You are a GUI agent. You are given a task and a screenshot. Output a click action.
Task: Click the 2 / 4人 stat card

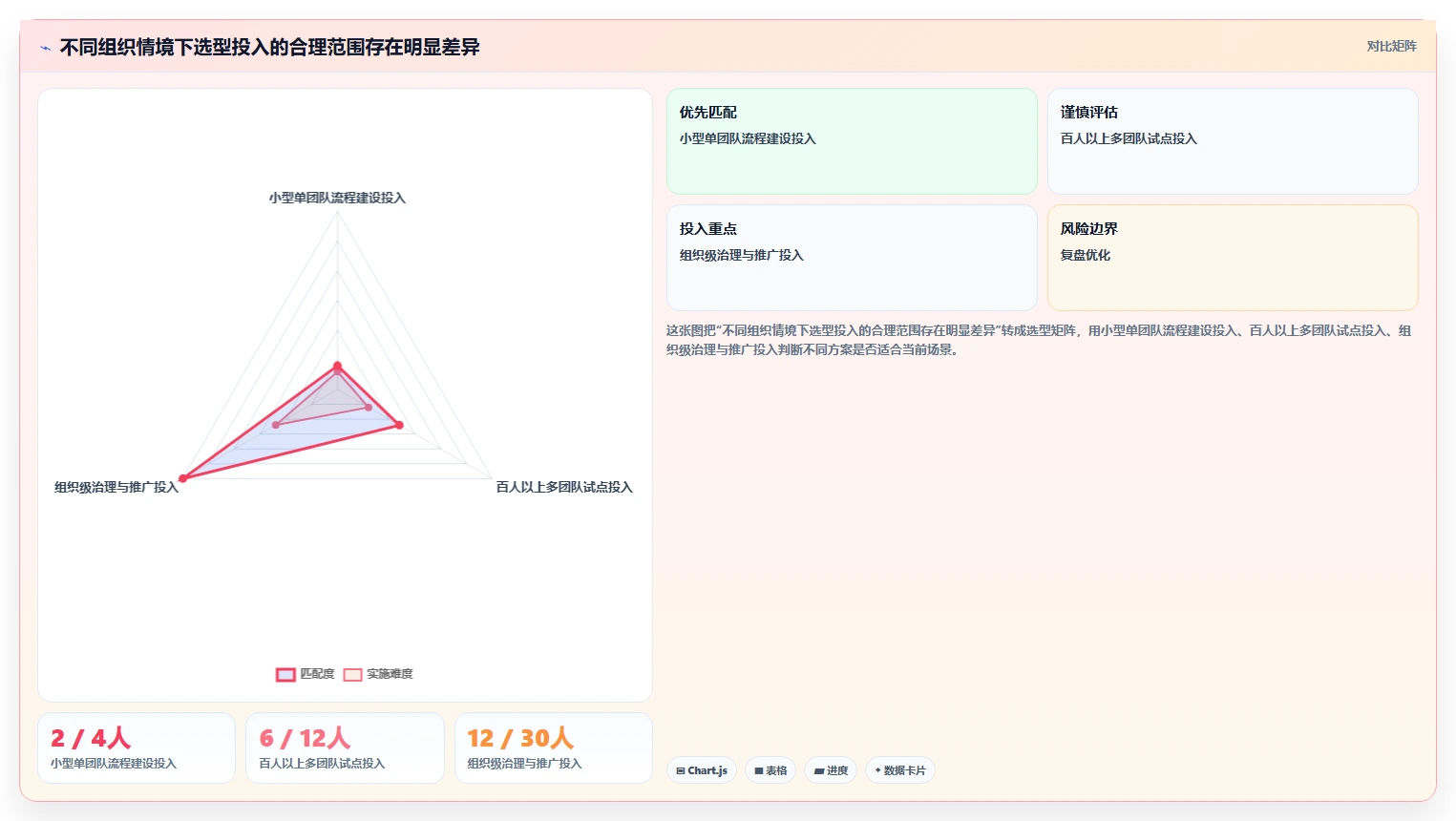137,747
